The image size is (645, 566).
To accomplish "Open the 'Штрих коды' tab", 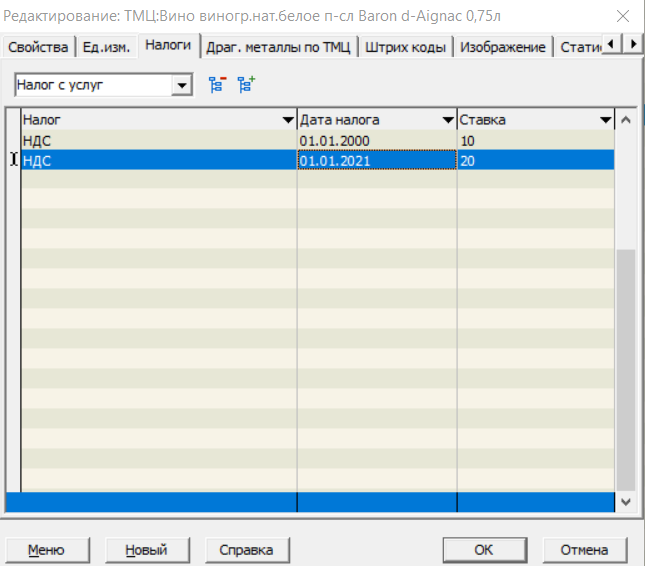I will [405, 47].
